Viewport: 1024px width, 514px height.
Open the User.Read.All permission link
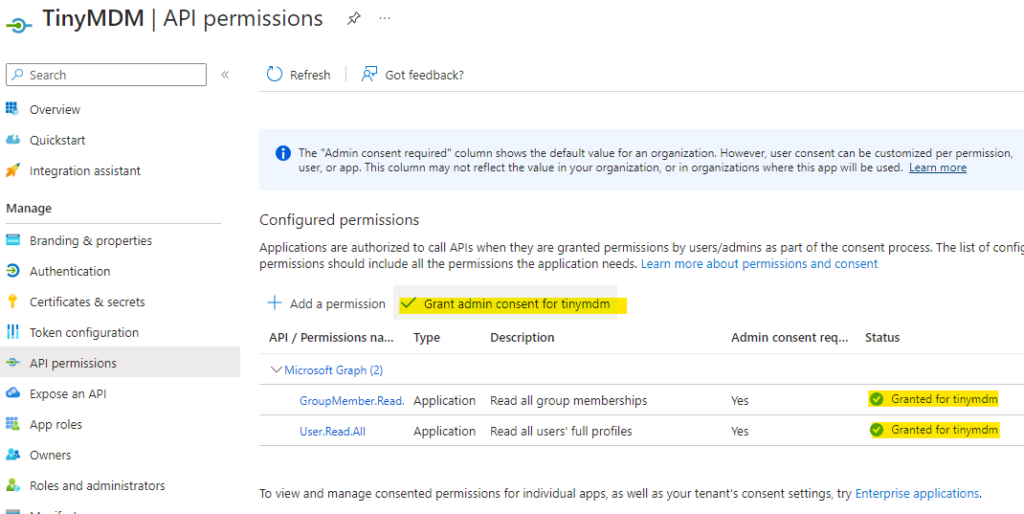332,431
